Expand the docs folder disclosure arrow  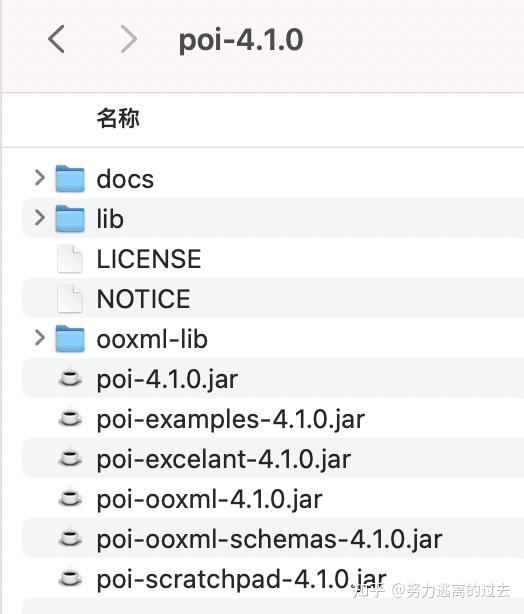tap(40, 178)
